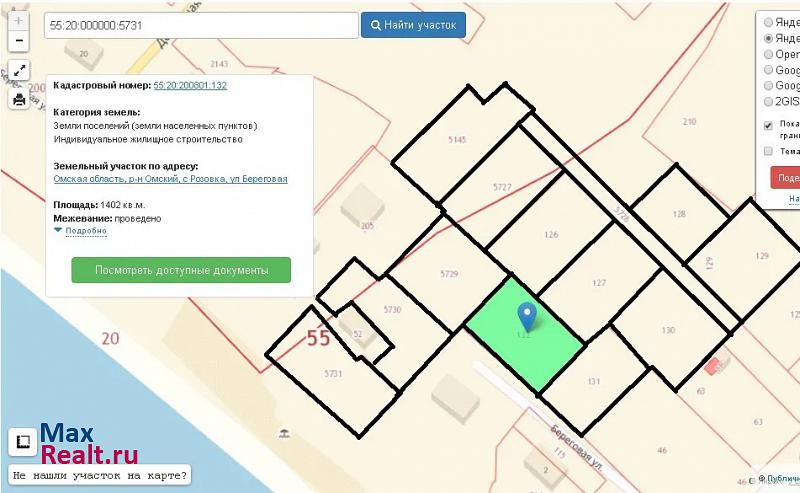Print the map using the printer icon
This screenshot has height=493, width=800.
(x=19, y=98)
